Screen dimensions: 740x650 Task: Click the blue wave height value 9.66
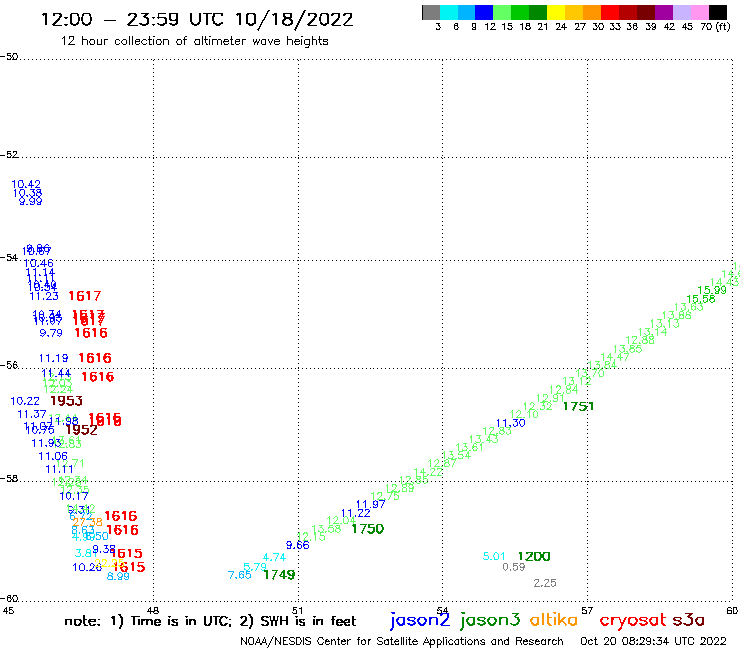tap(297, 545)
